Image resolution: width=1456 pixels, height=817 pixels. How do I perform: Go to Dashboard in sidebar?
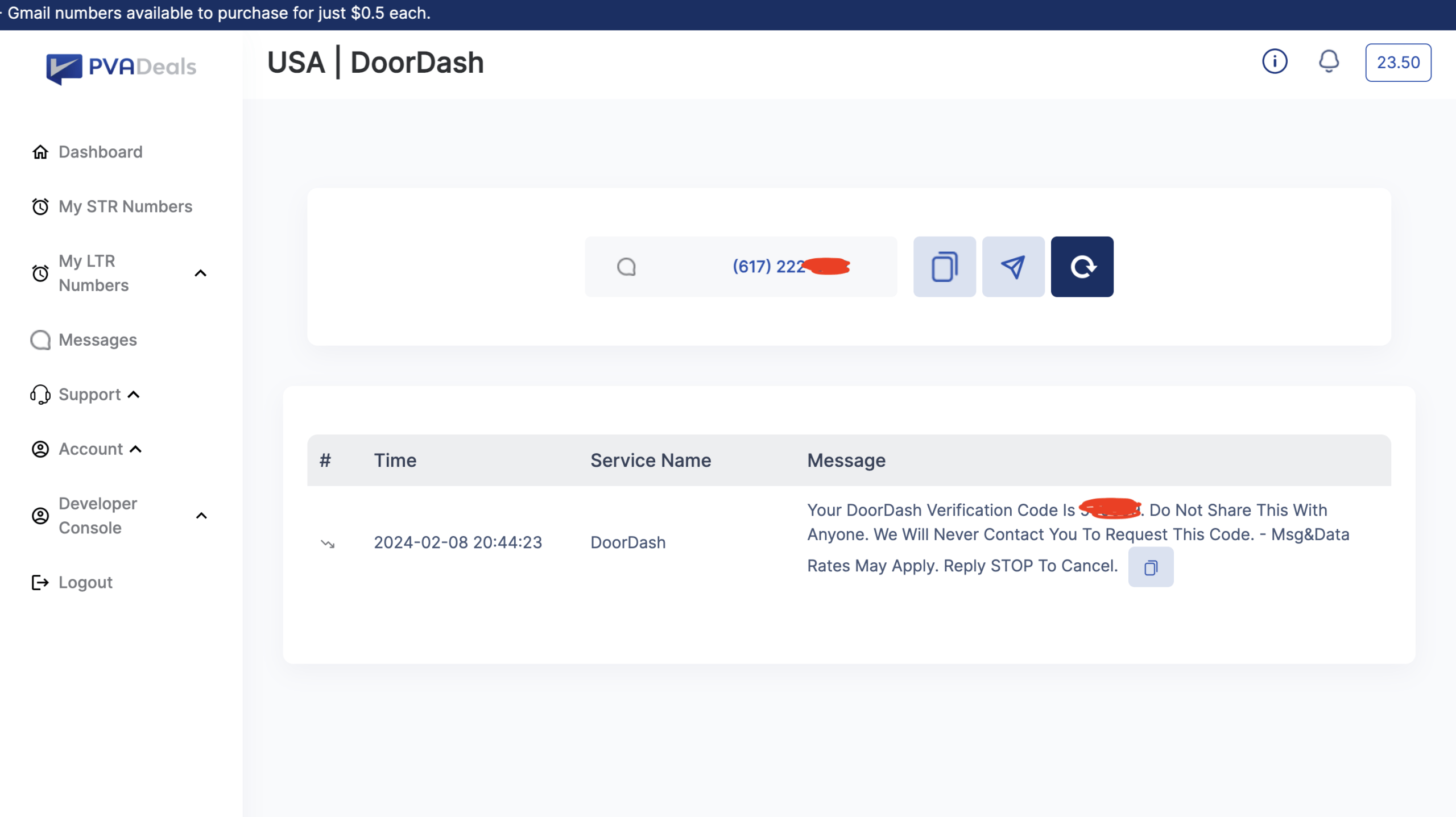click(x=101, y=152)
